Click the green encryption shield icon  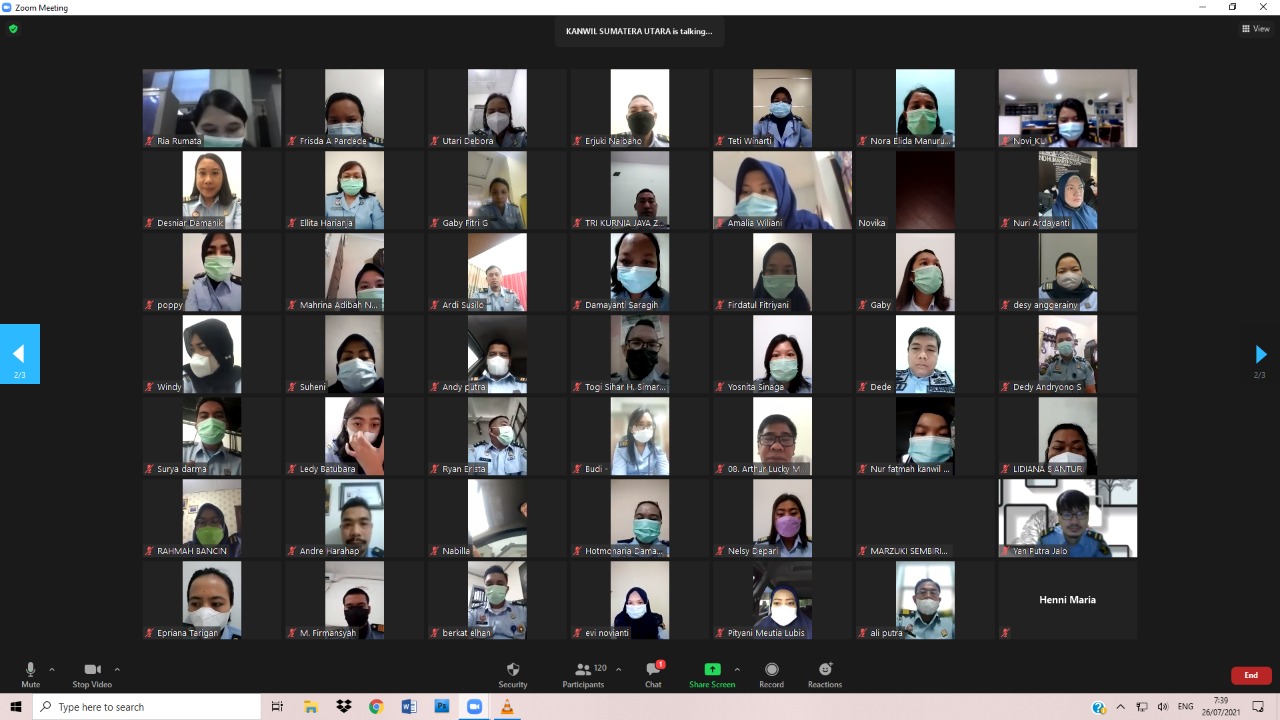click(x=13, y=29)
